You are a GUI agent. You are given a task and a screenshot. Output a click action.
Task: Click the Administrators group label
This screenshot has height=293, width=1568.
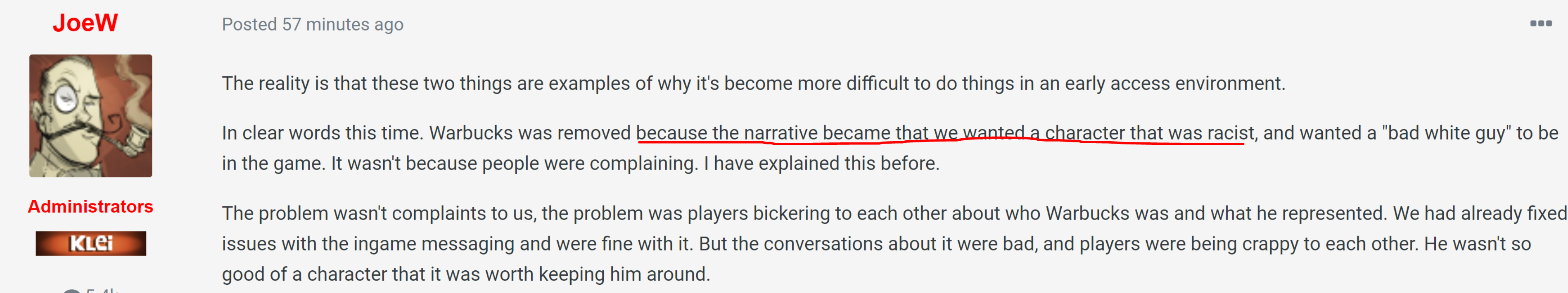coord(91,207)
